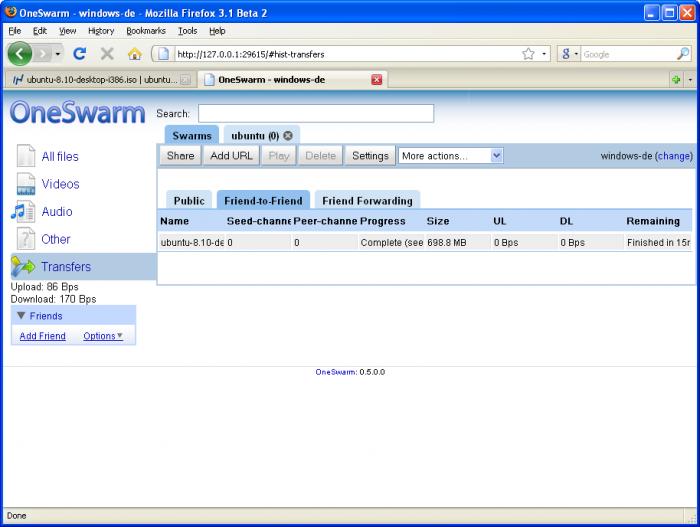Click the magnifier search icon in Google box
This screenshot has height=527, width=700.
683,54
